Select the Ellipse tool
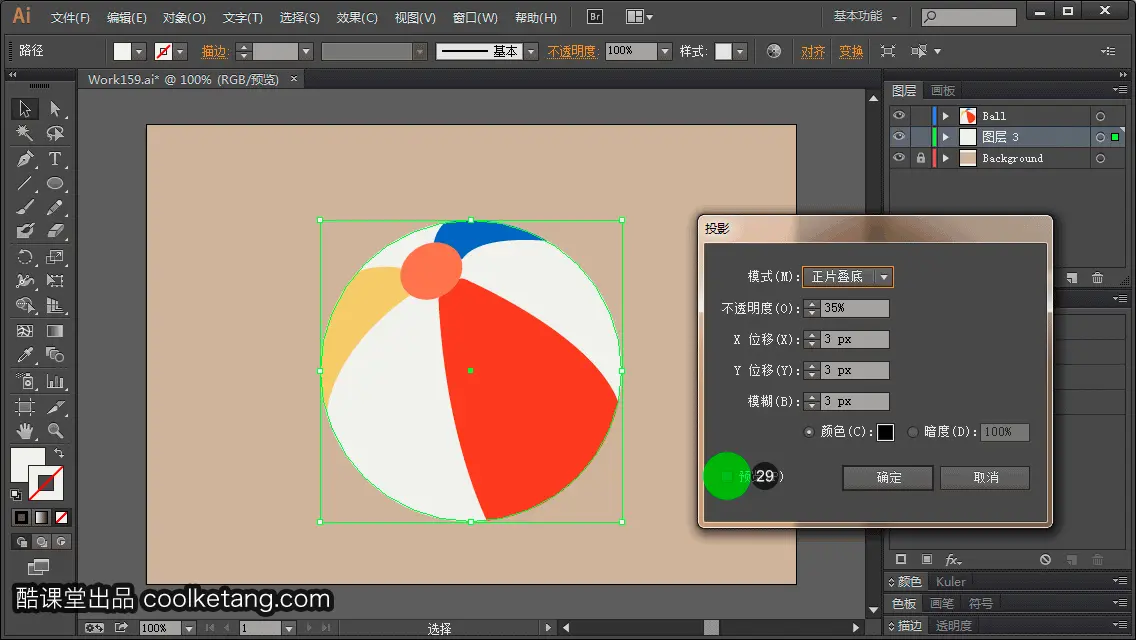Image resolution: width=1136 pixels, height=640 pixels. pyautogui.click(x=55, y=183)
